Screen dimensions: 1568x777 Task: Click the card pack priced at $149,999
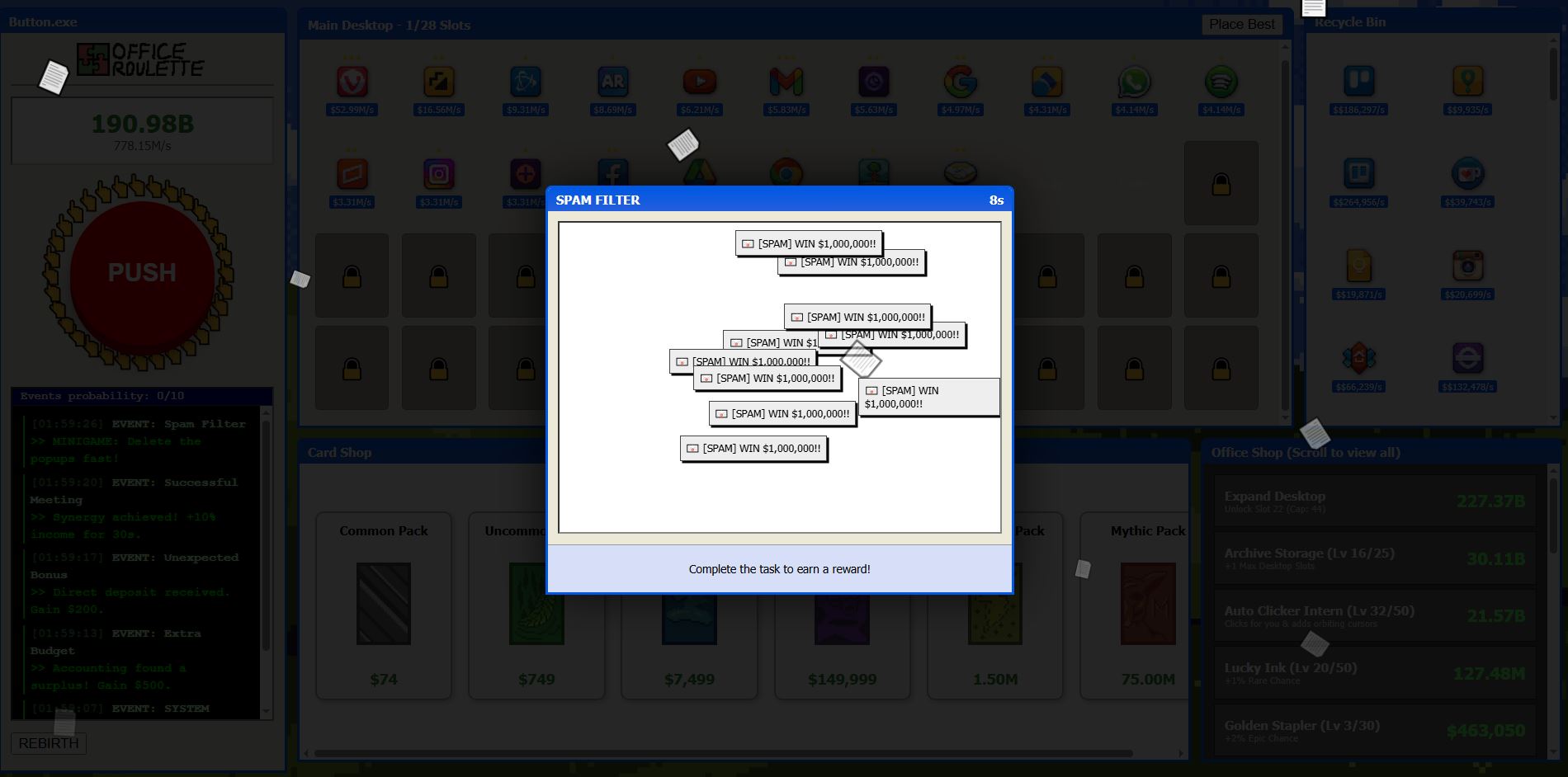(x=843, y=606)
